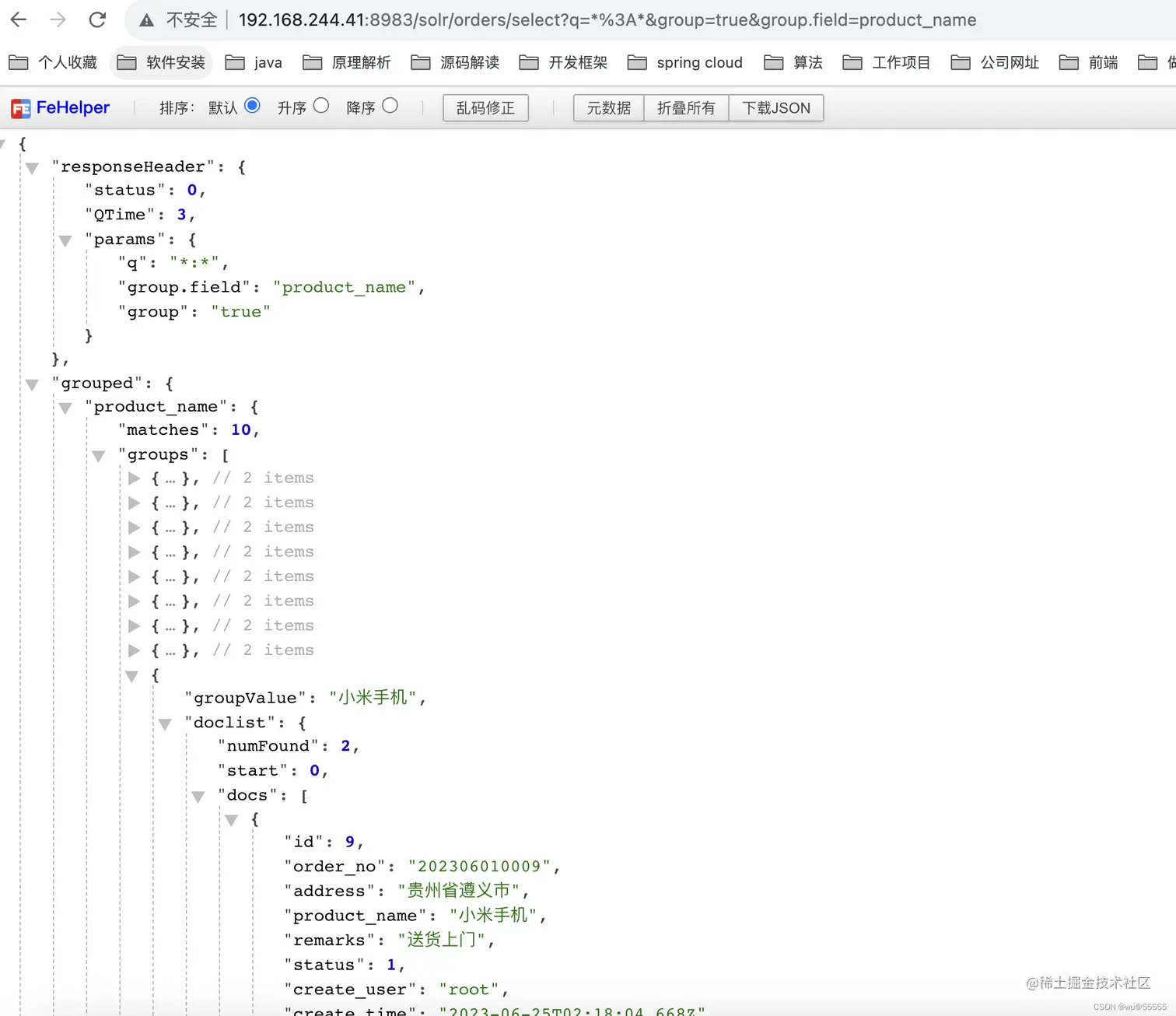Viewport: 1176px width, 1016px height.
Task: Select the 默认 sort radio button
Action: coord(252,106)
